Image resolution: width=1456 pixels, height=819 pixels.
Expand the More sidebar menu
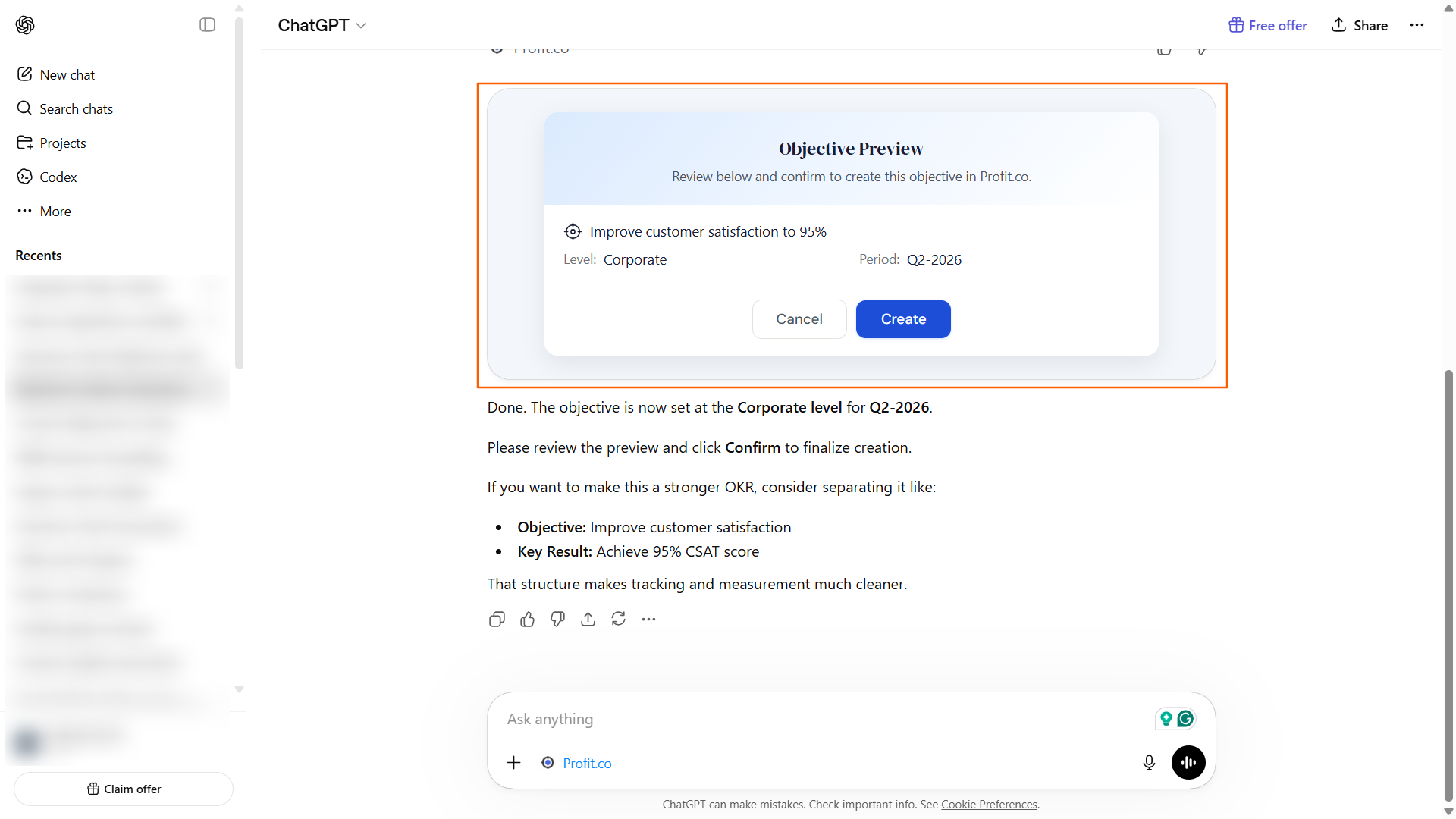[55, 211]
